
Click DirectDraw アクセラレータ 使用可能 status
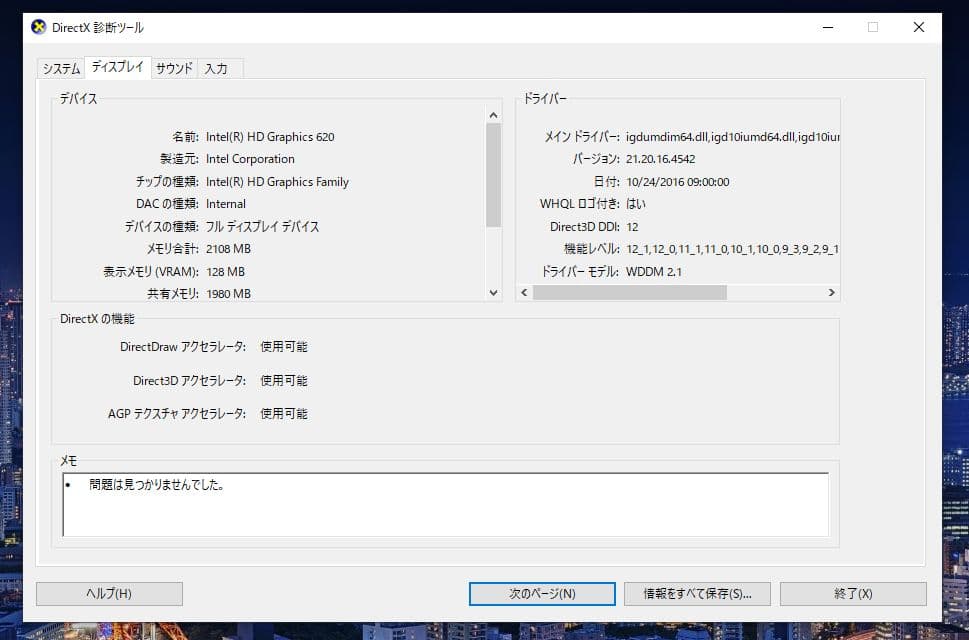coord(284,347)
